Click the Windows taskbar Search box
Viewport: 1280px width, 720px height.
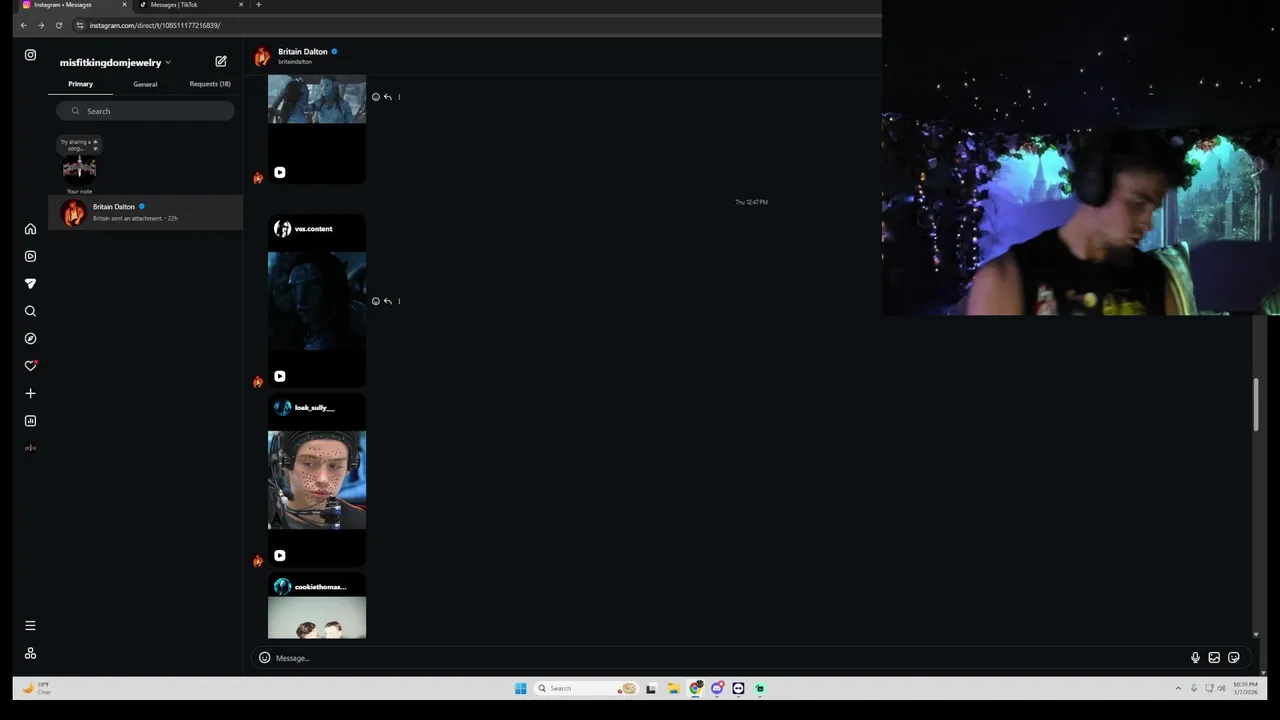[x=586, y=688]
